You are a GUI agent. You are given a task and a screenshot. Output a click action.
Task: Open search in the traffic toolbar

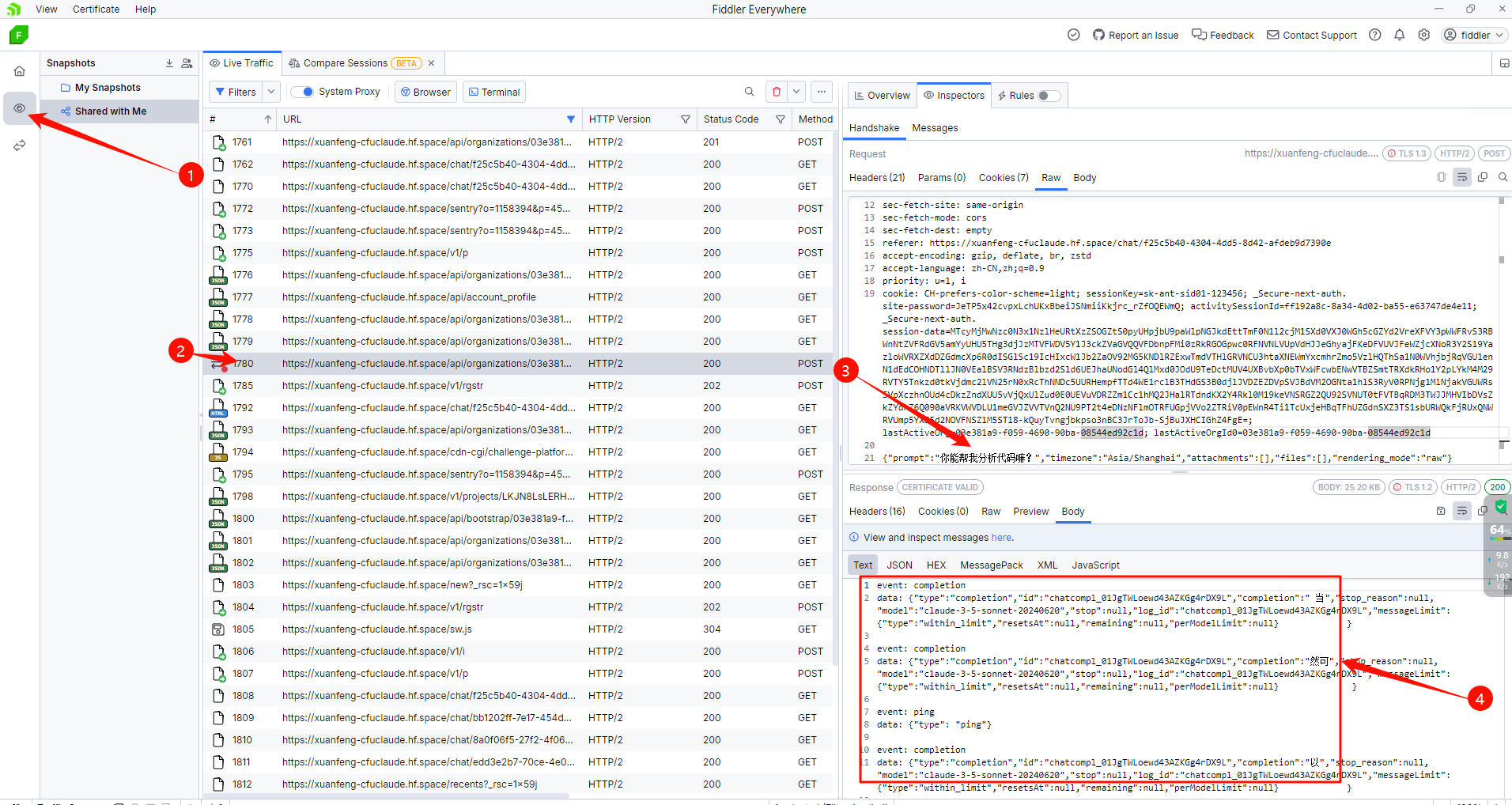(749, 92)
